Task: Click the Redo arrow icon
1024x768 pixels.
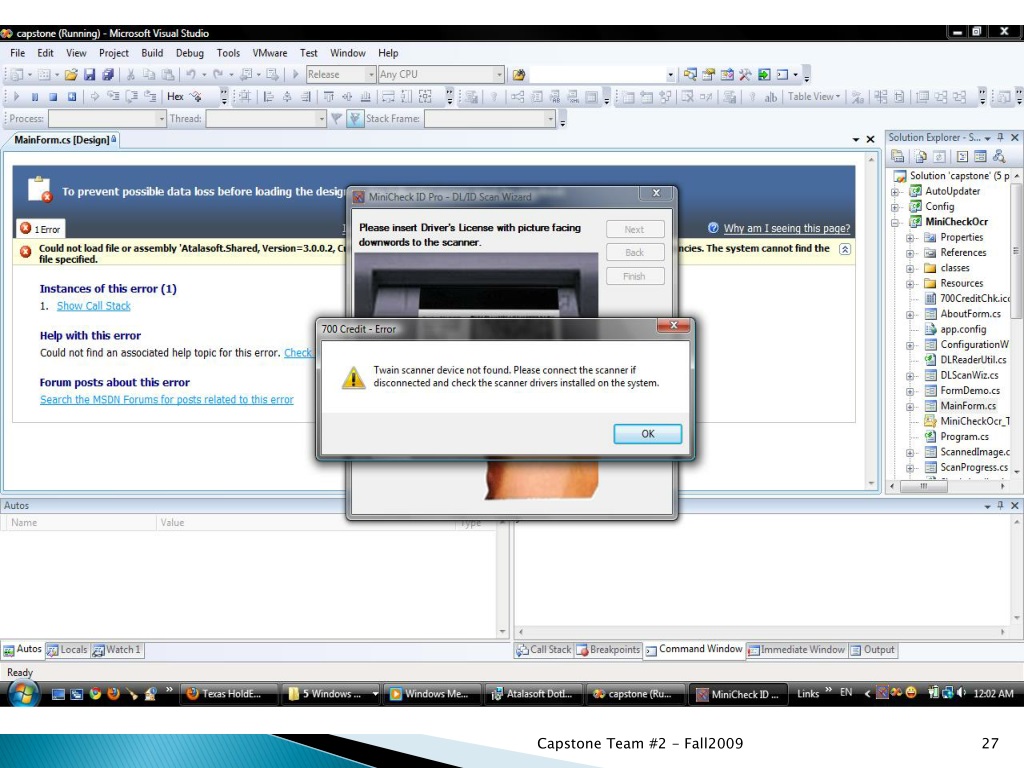Action: [218, 74]
